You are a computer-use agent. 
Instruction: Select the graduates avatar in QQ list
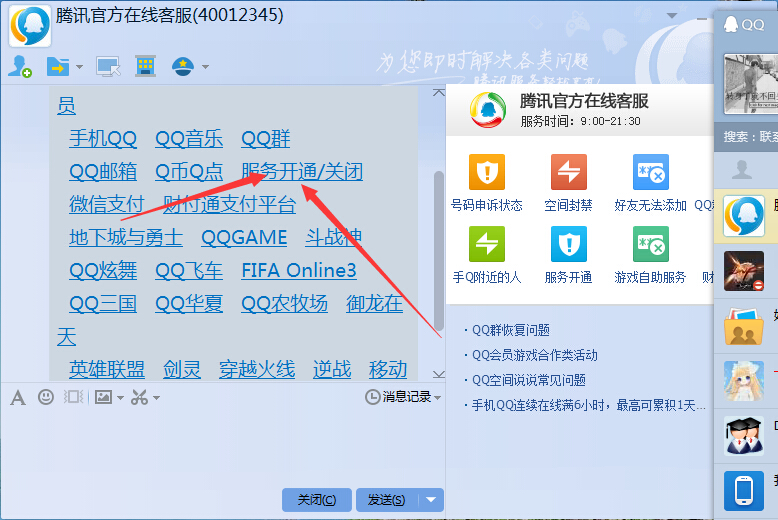pos(743,436)
